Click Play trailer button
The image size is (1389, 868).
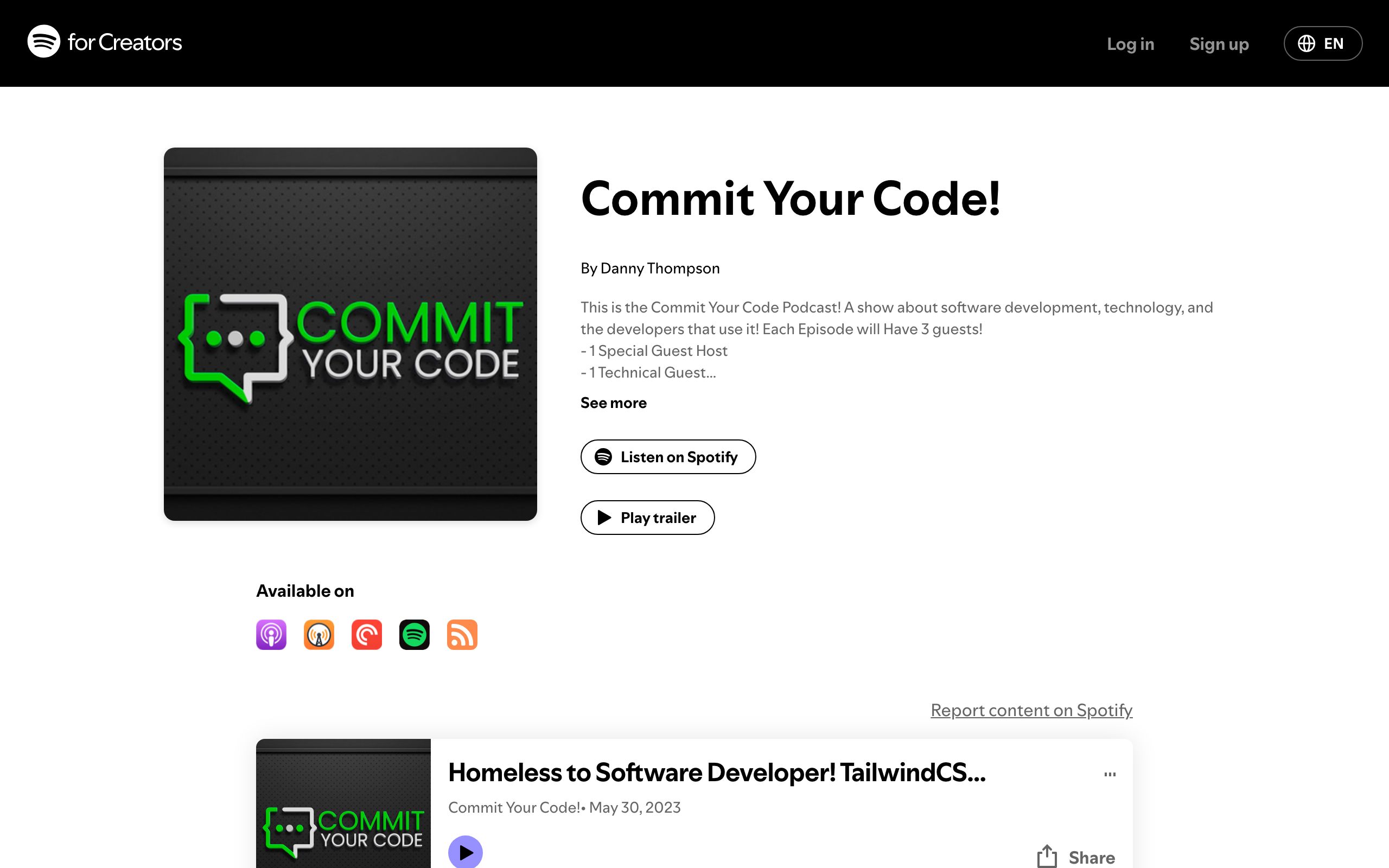tap(647, 517)
